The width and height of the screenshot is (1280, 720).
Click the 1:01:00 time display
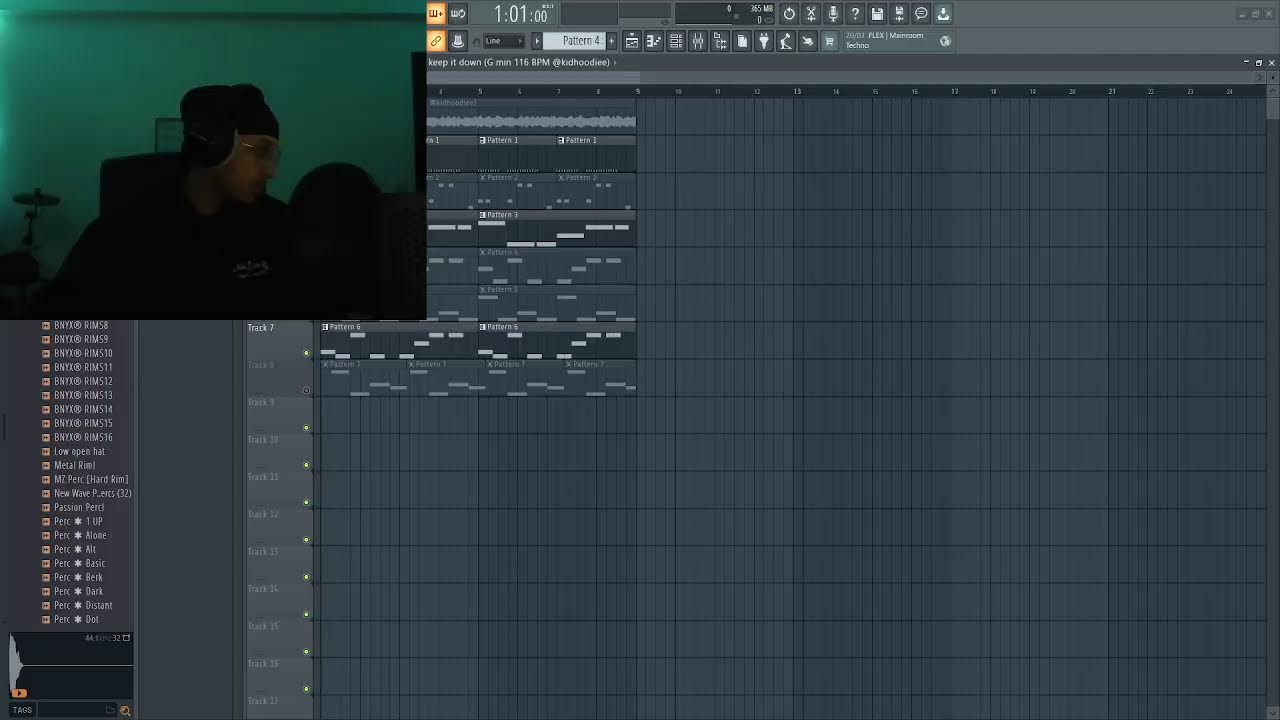pos(520,14)
